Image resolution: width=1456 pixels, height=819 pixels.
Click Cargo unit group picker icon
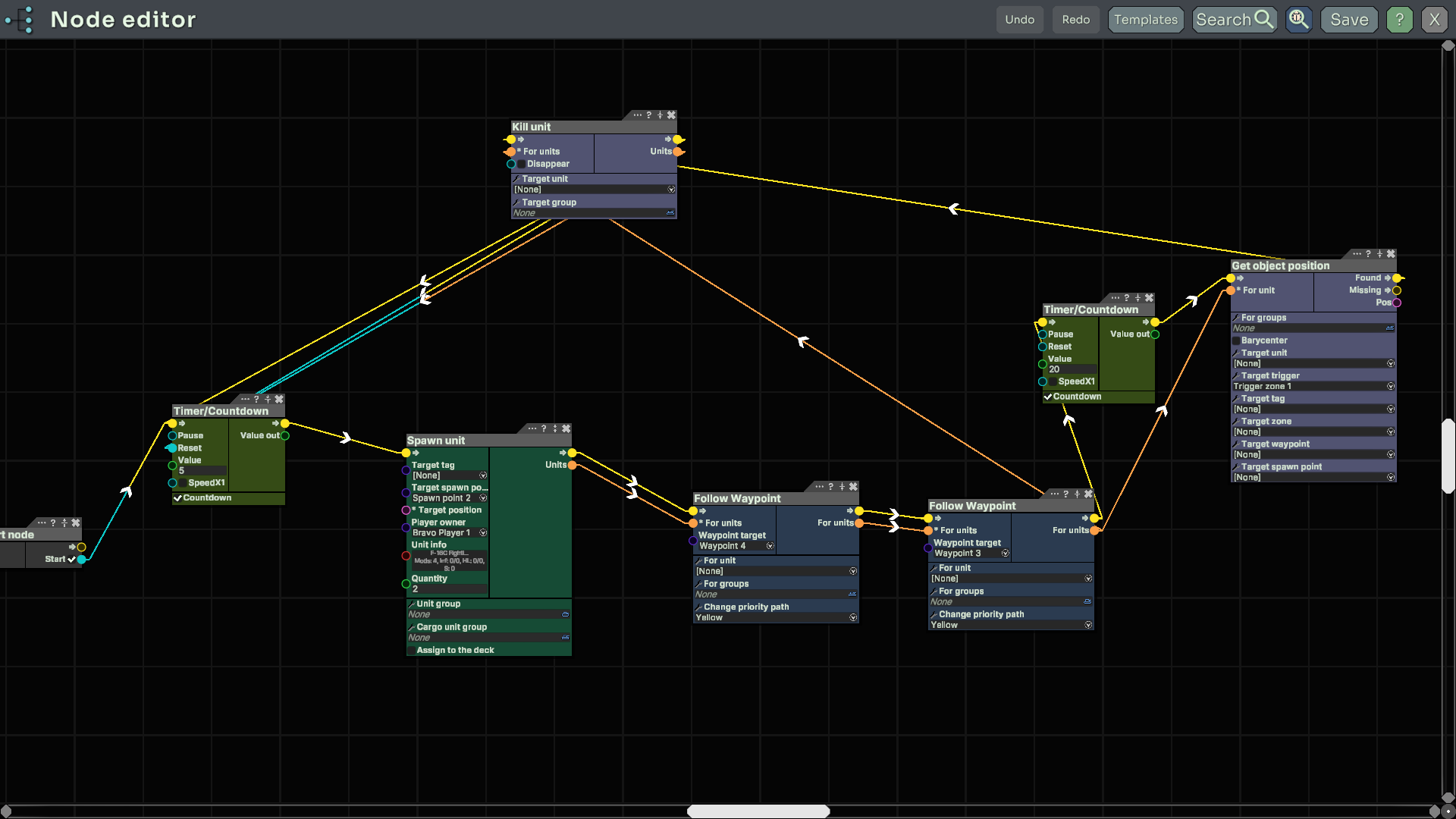[x=565, y=638]
